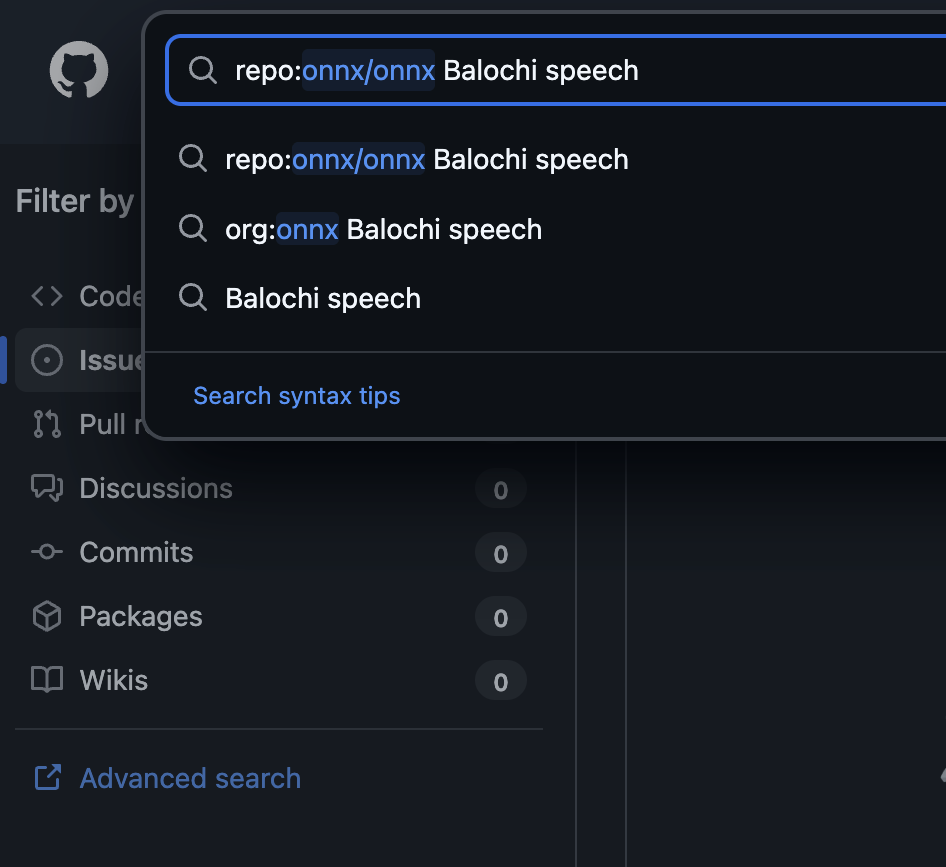The image size is (946, 867).
Task: Open Search syntax tips link
Action: click(297, 396)
